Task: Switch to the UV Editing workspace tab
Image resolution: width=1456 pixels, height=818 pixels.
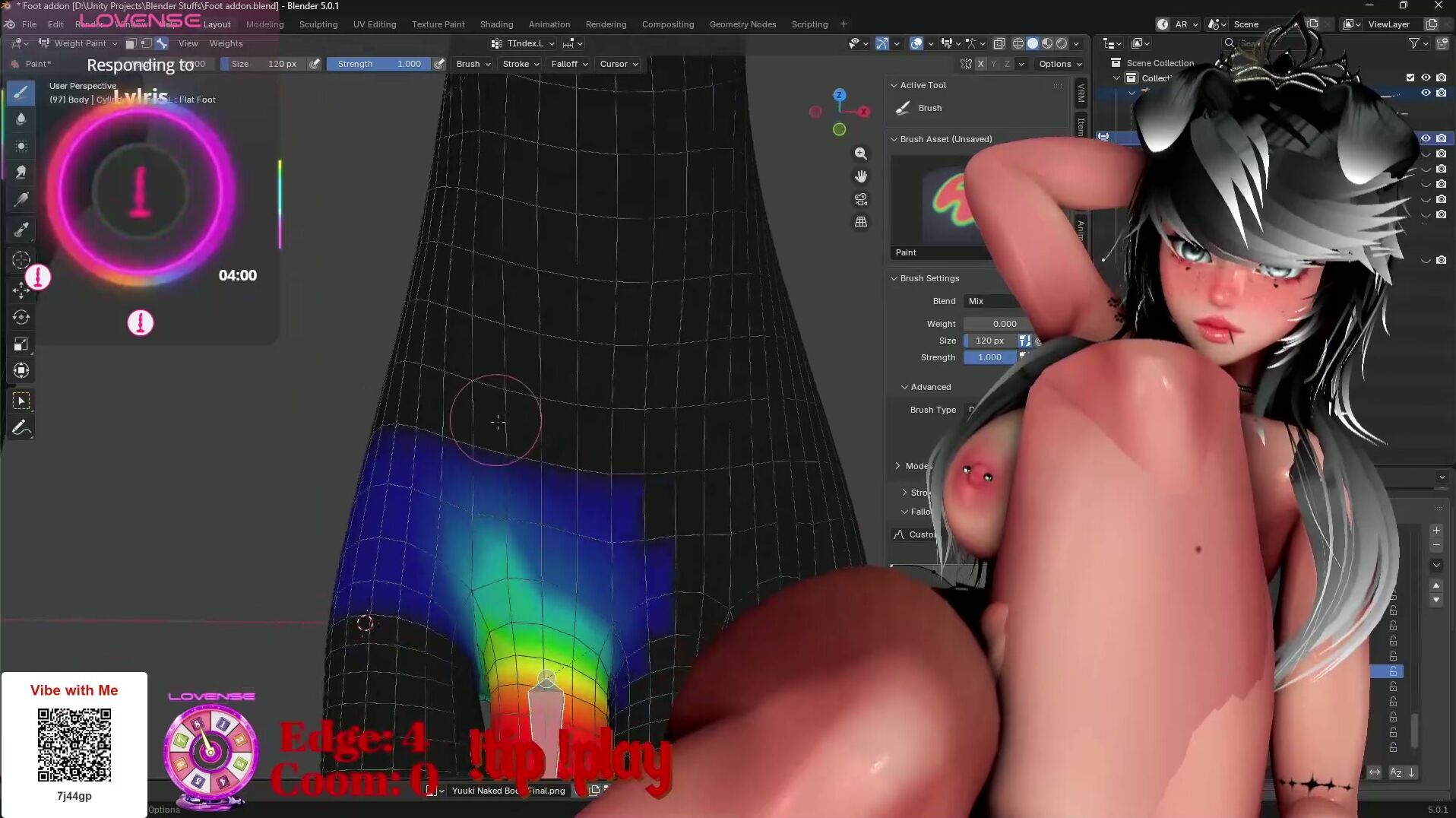Action: (375, 24)
